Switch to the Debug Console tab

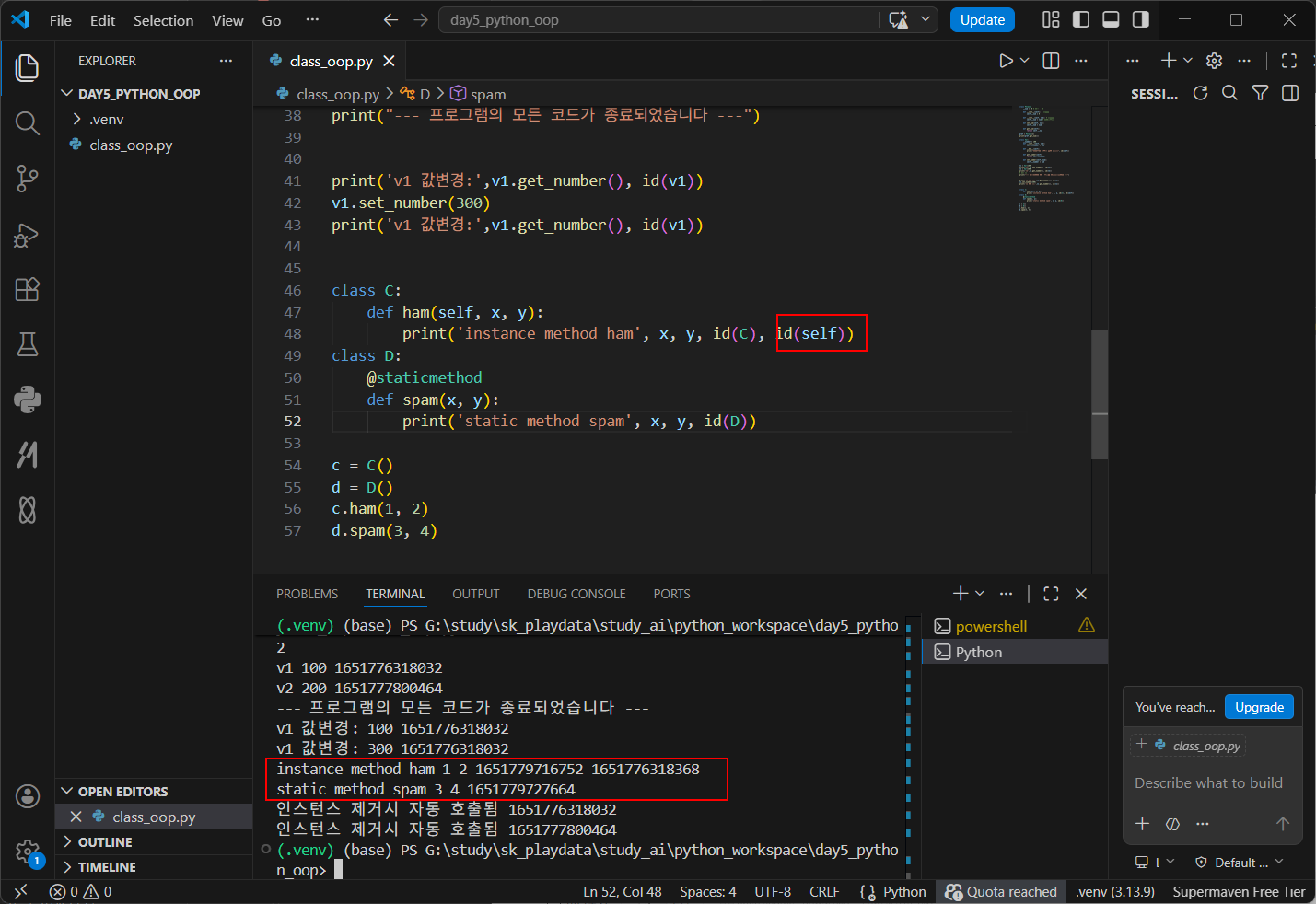click(x=576, y=594)
